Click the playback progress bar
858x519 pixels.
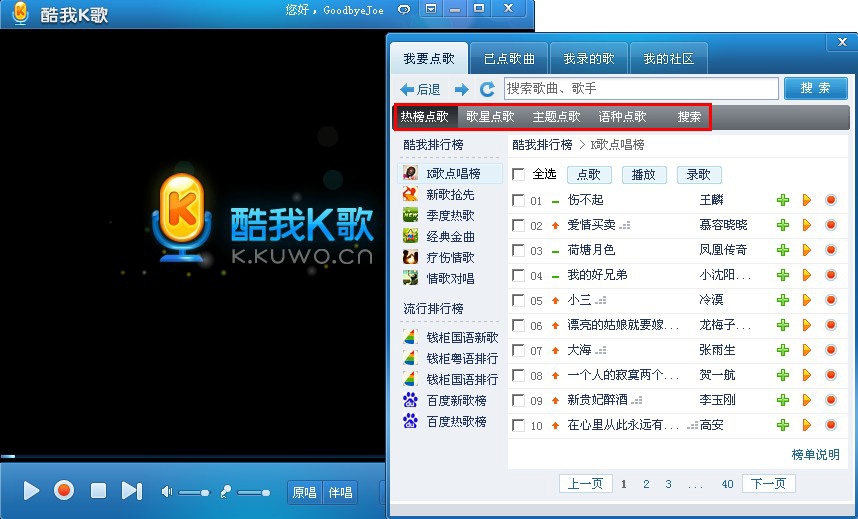pyautogui.click(x=193, y=456)
